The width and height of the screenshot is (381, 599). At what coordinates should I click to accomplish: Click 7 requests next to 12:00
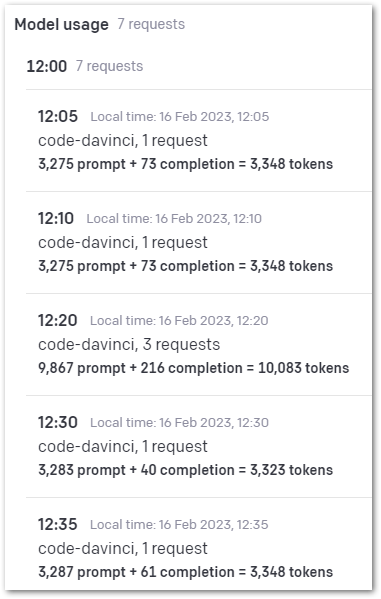[x=109, y=66]
